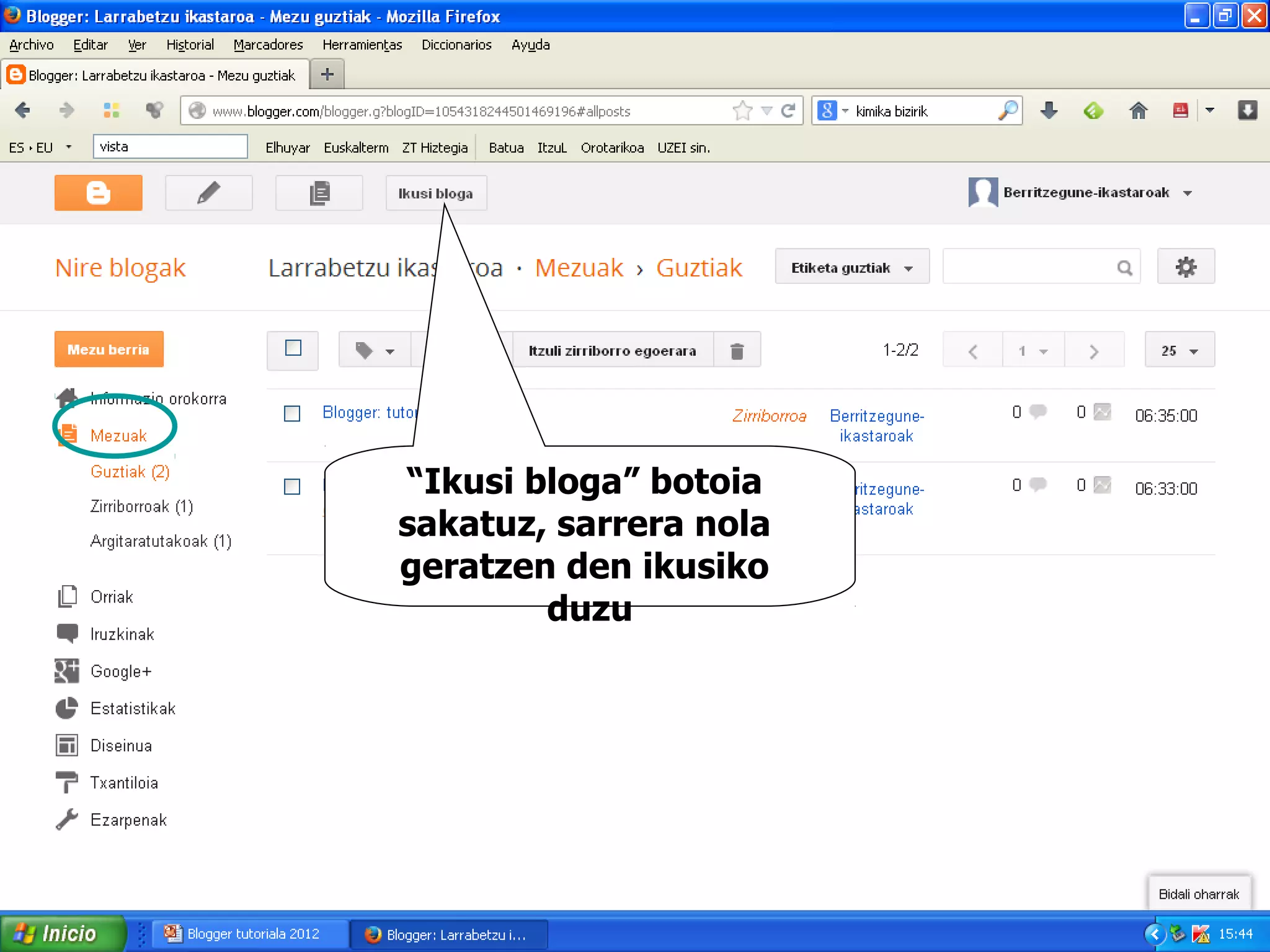Viewport: 1270px width, 952px height.
Task: Click the Firefox forward arrow
Action: [x=66, y=111]
